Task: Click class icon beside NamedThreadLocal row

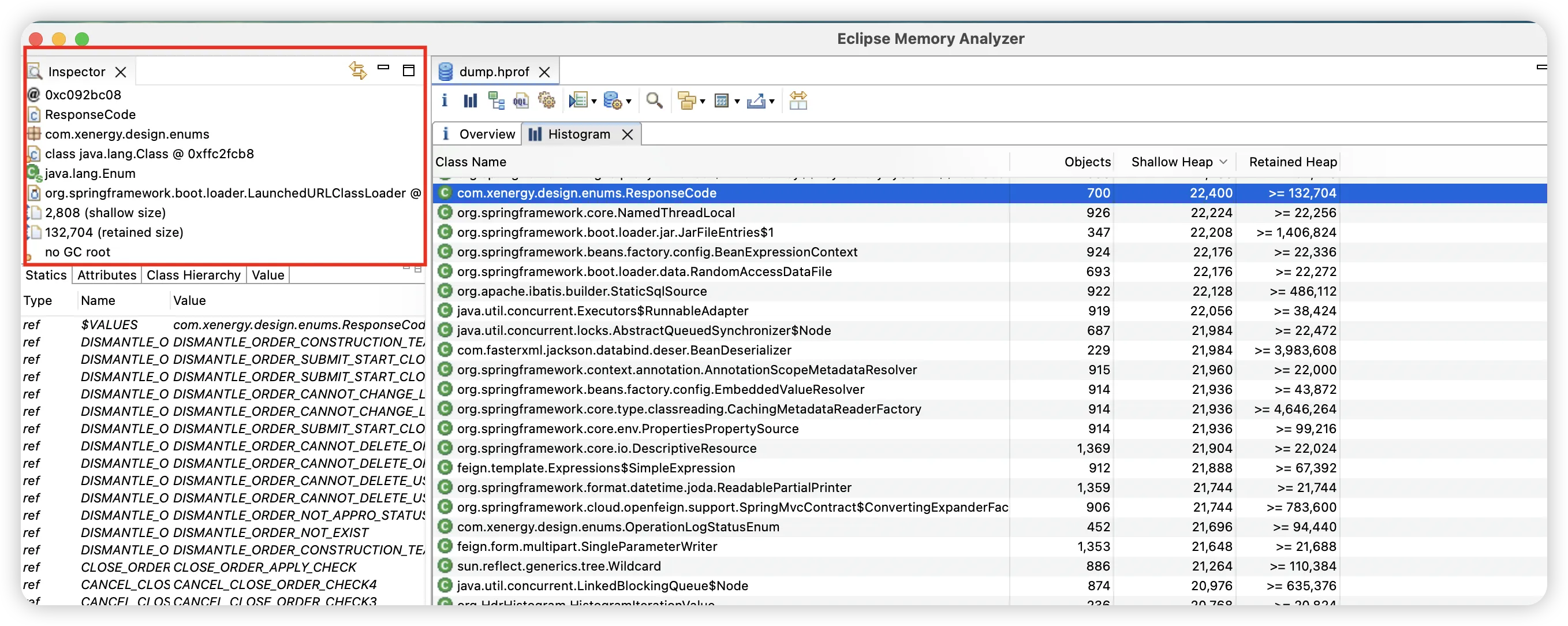Action: coord(445,213)
